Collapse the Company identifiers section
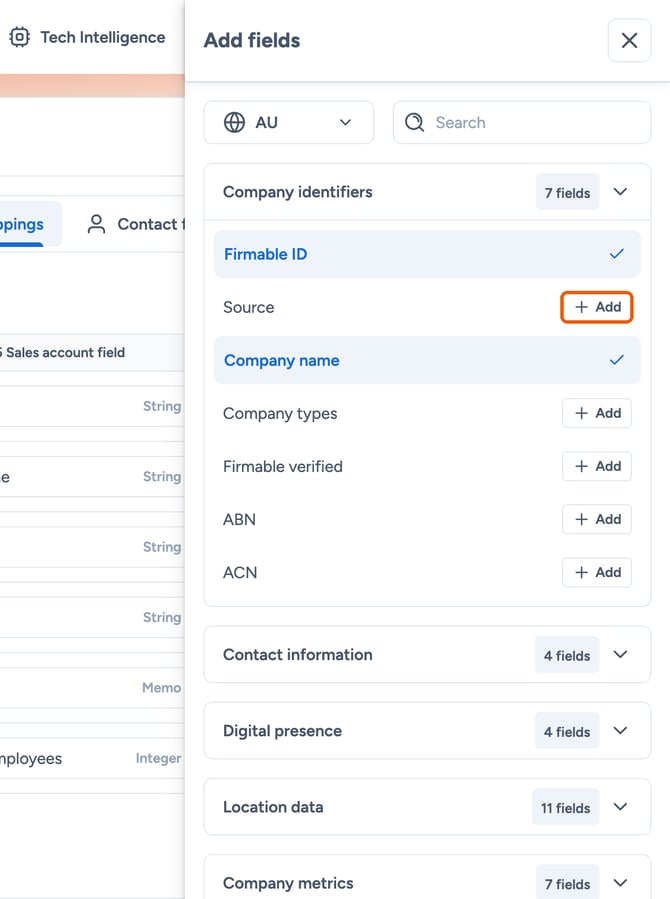Screen dimensions: 670x899 (620, 191)
